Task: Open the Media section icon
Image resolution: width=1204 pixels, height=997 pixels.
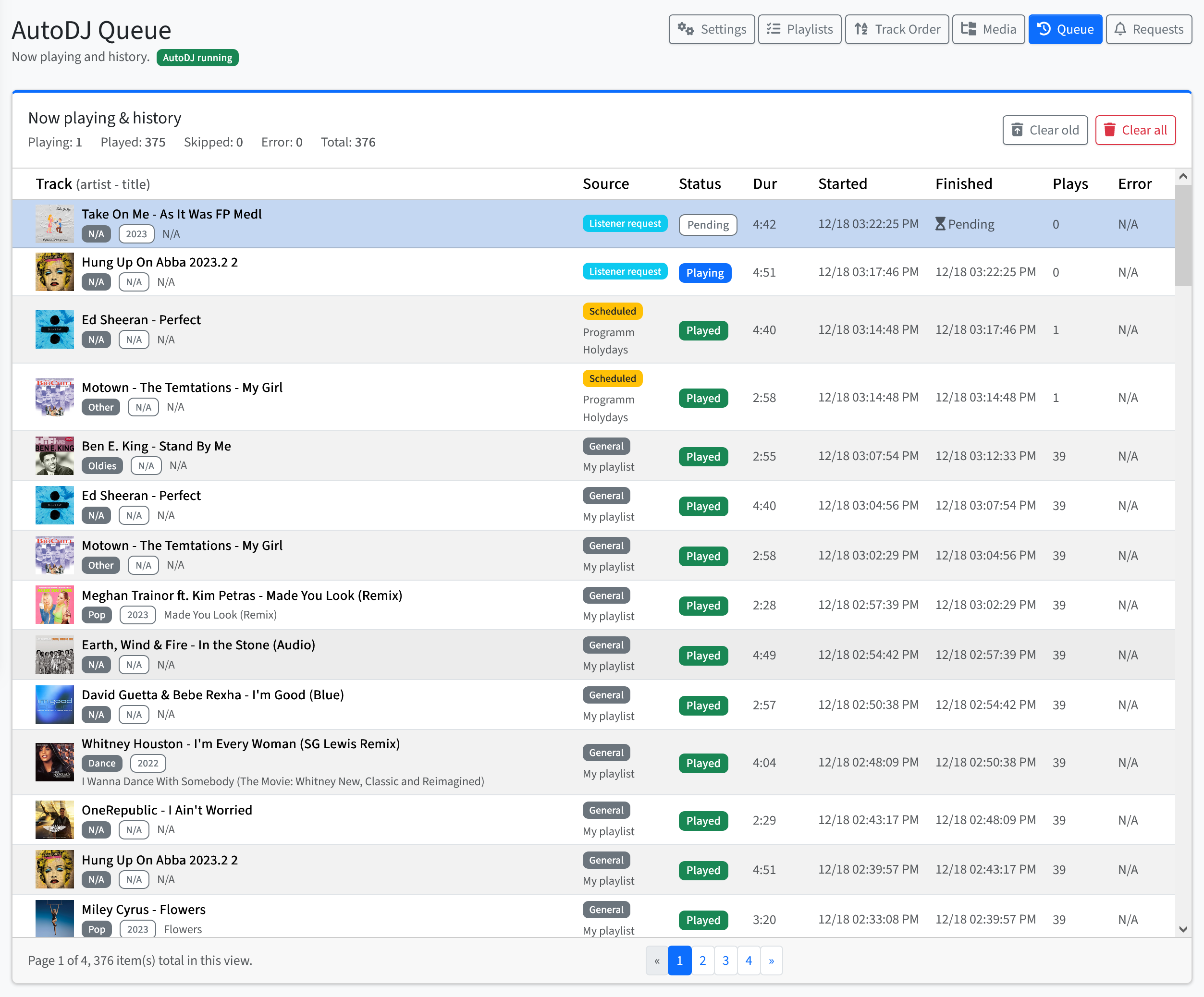Action: 969,29
